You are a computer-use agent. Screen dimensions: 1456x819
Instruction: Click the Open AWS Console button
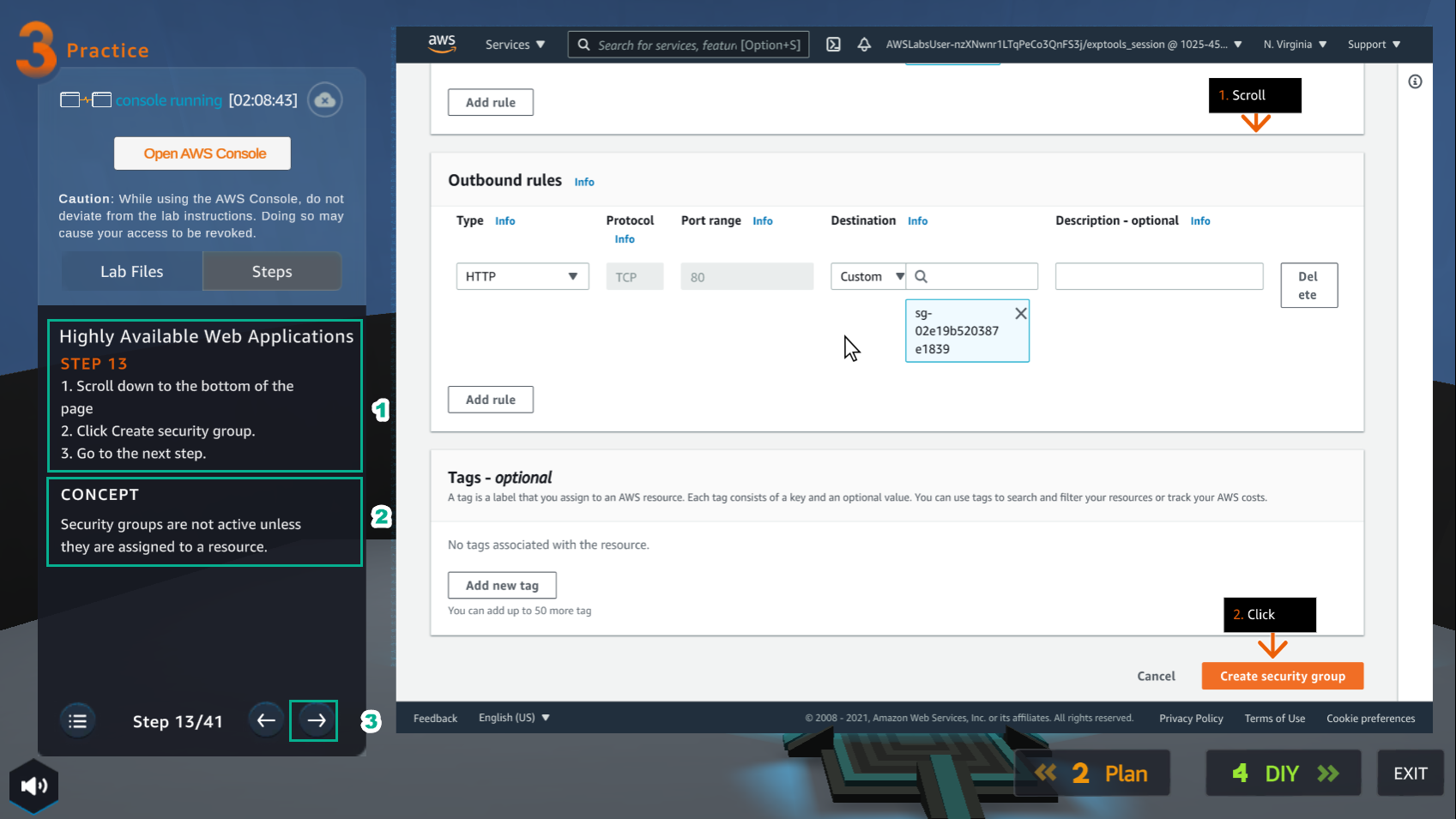[x=202, y=154]
